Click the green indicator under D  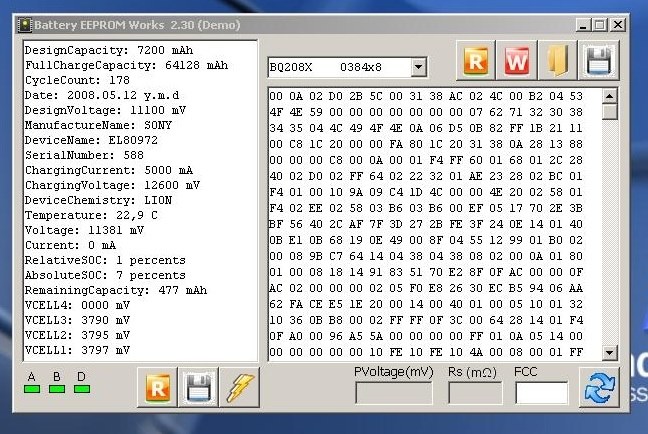[x=82, y=389]
